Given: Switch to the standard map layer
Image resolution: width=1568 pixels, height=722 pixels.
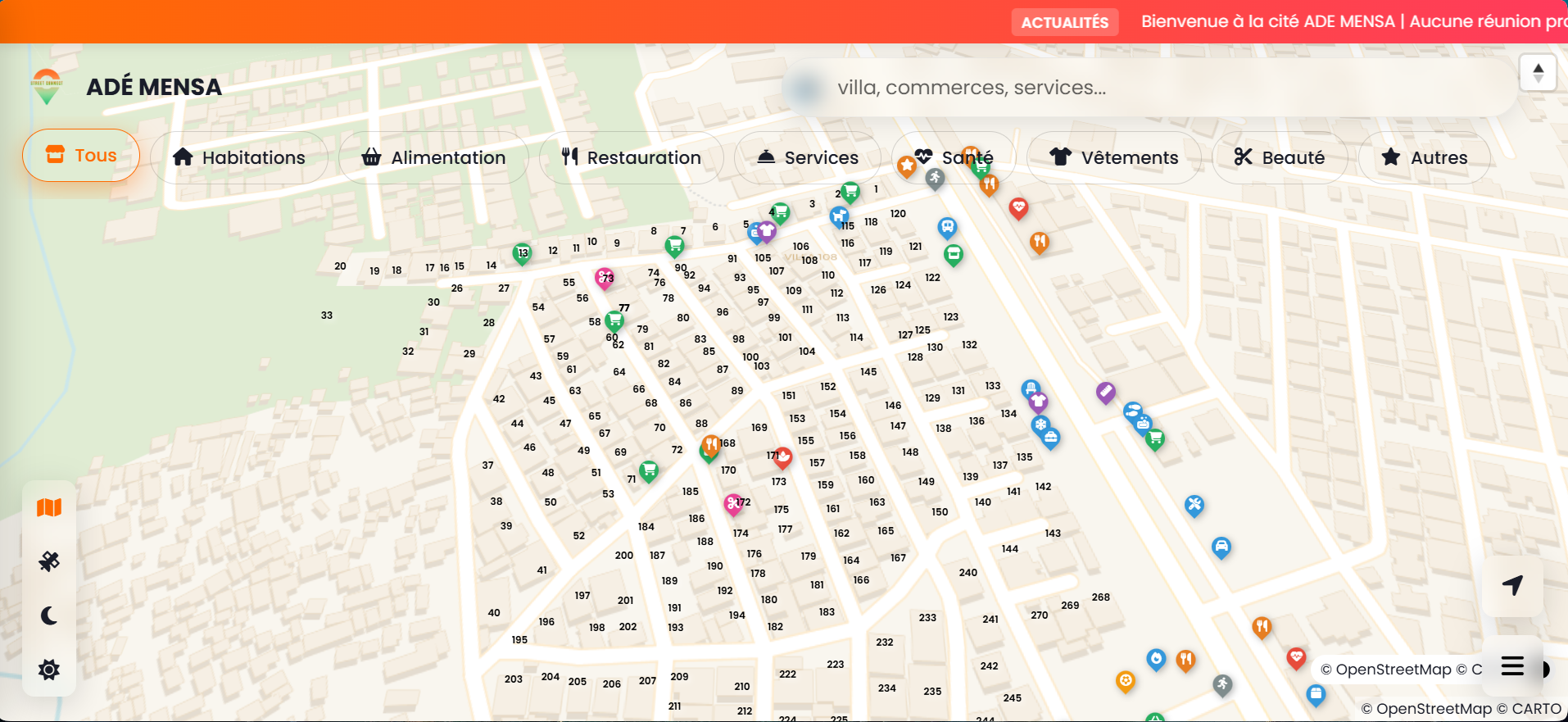Looking at the screenshot, I should click(49, 508).
